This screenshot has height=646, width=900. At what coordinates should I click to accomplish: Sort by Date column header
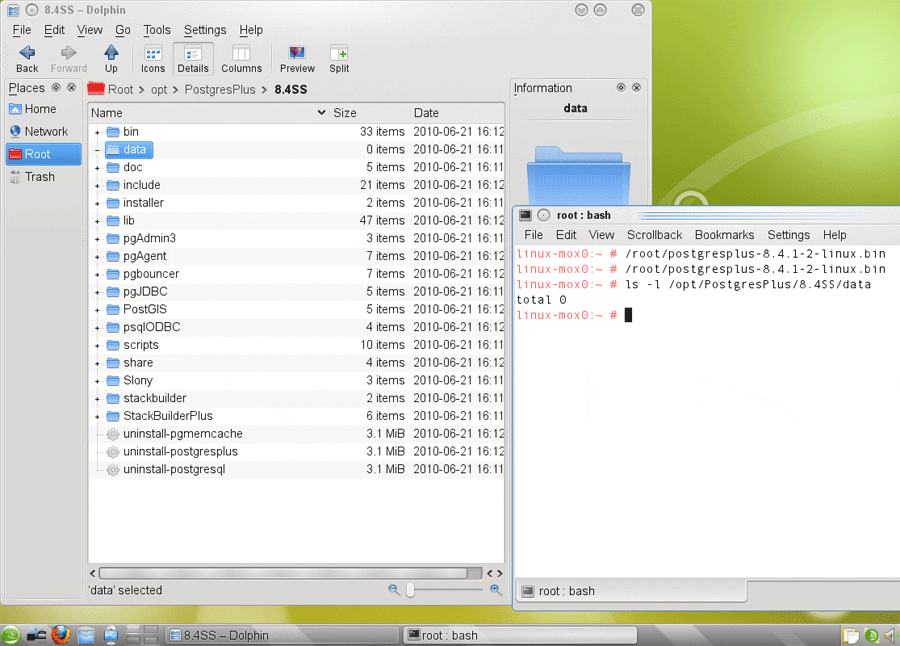[x=457, y=113]
